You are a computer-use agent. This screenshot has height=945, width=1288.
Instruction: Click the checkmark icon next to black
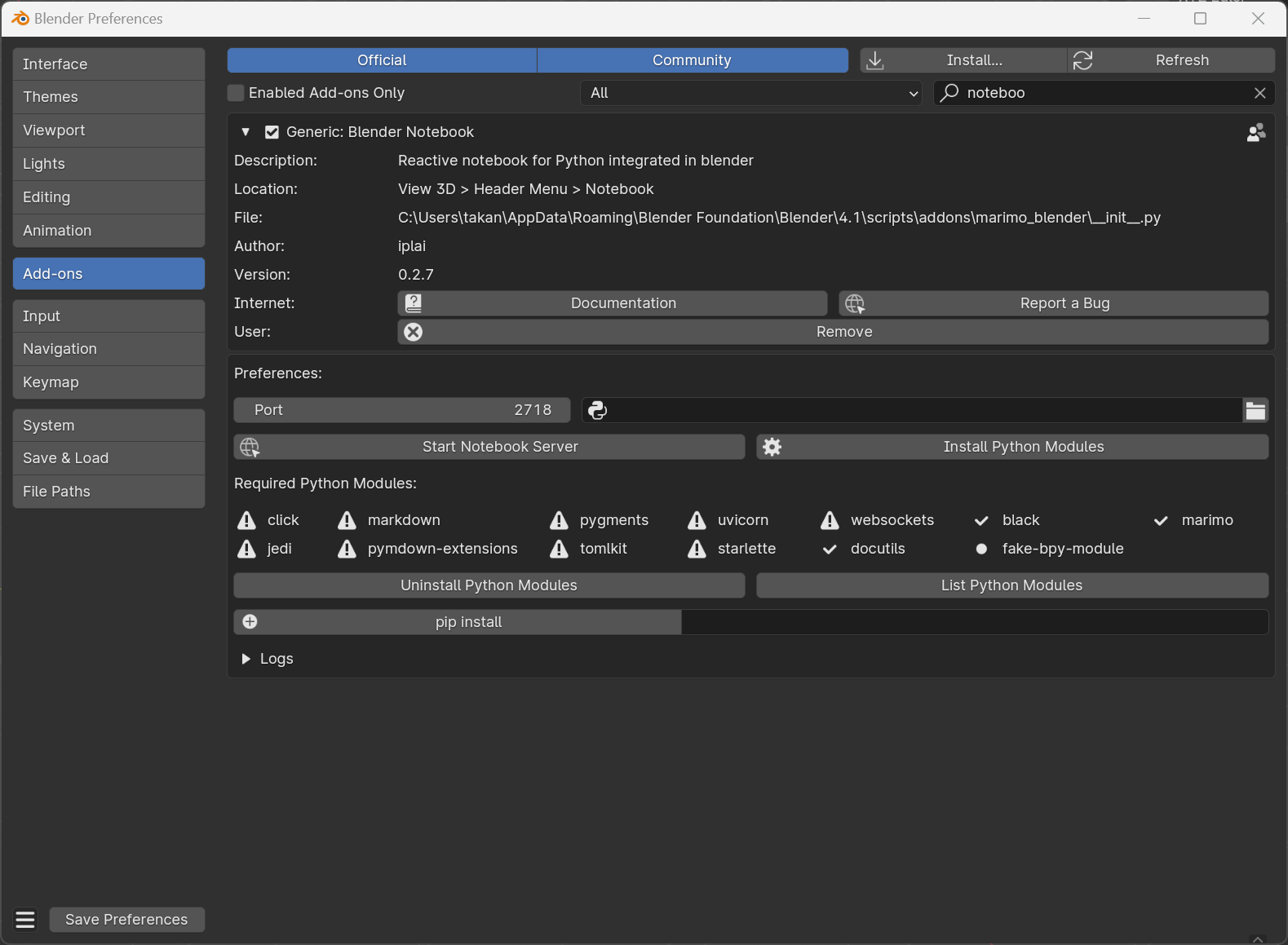[x=981, y=520]
